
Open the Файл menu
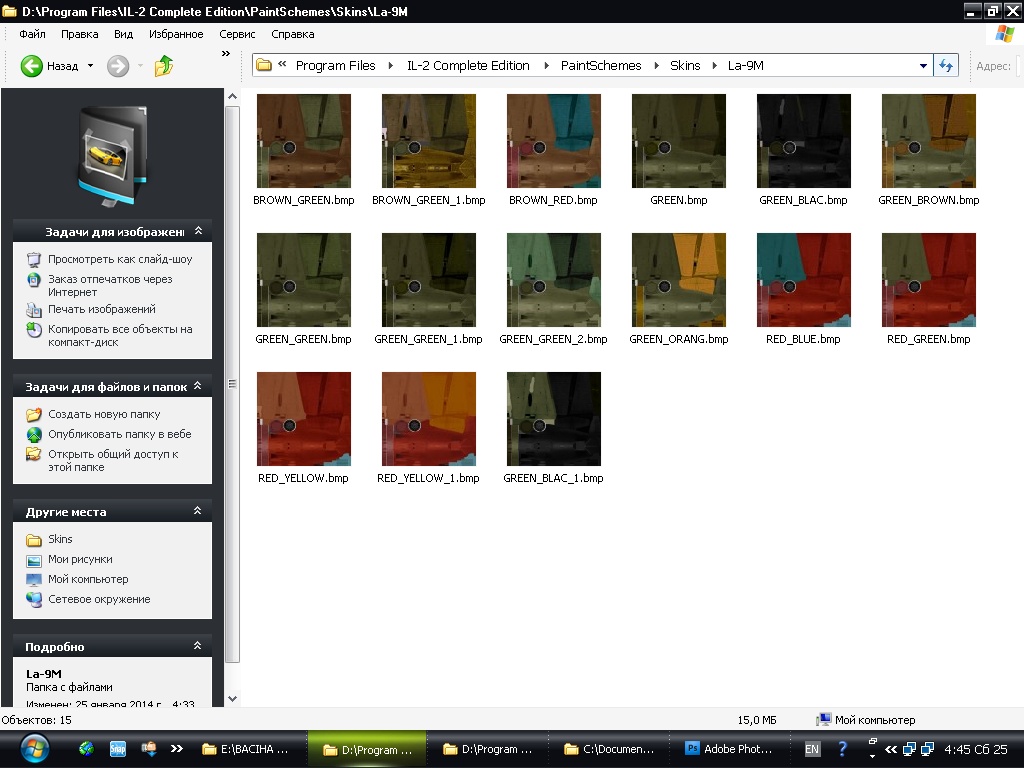tap(32, 34)
